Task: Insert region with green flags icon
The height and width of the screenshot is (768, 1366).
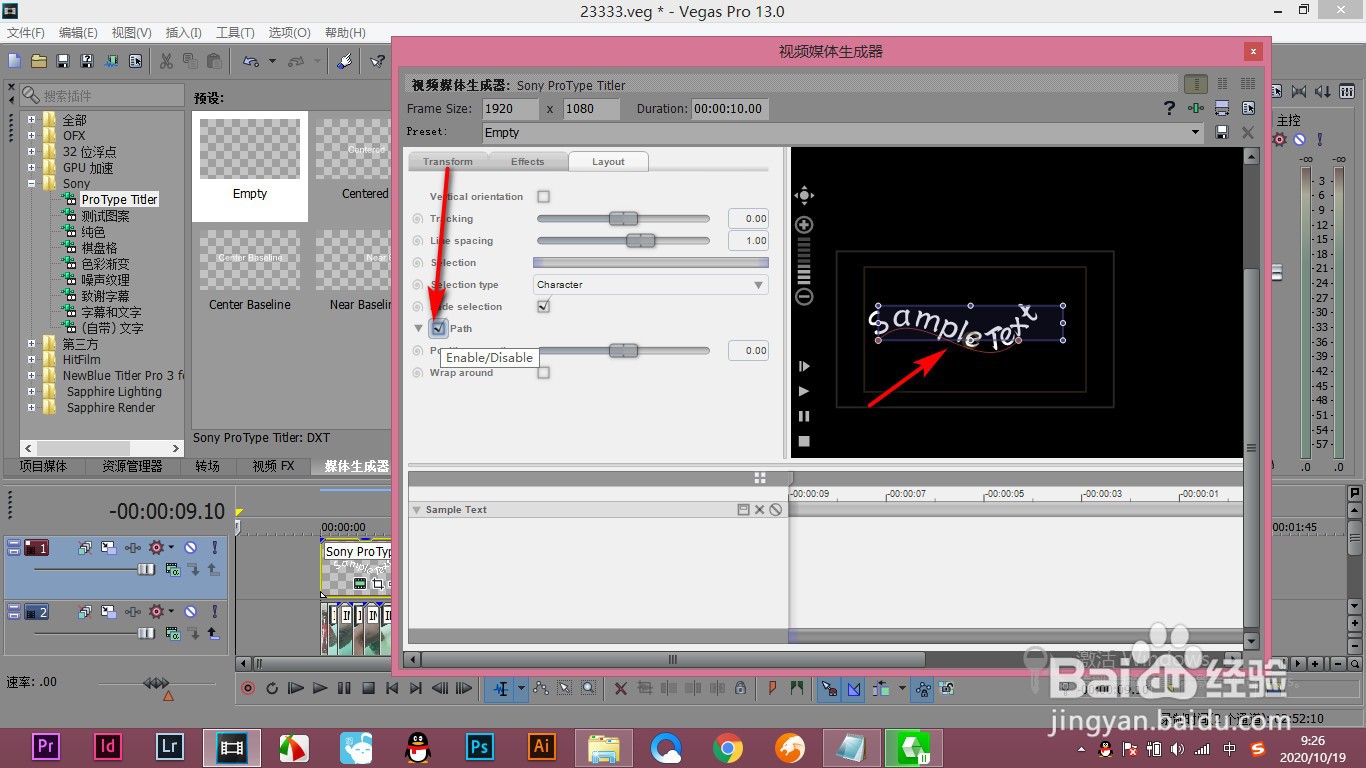Action: tap(796, 688)
